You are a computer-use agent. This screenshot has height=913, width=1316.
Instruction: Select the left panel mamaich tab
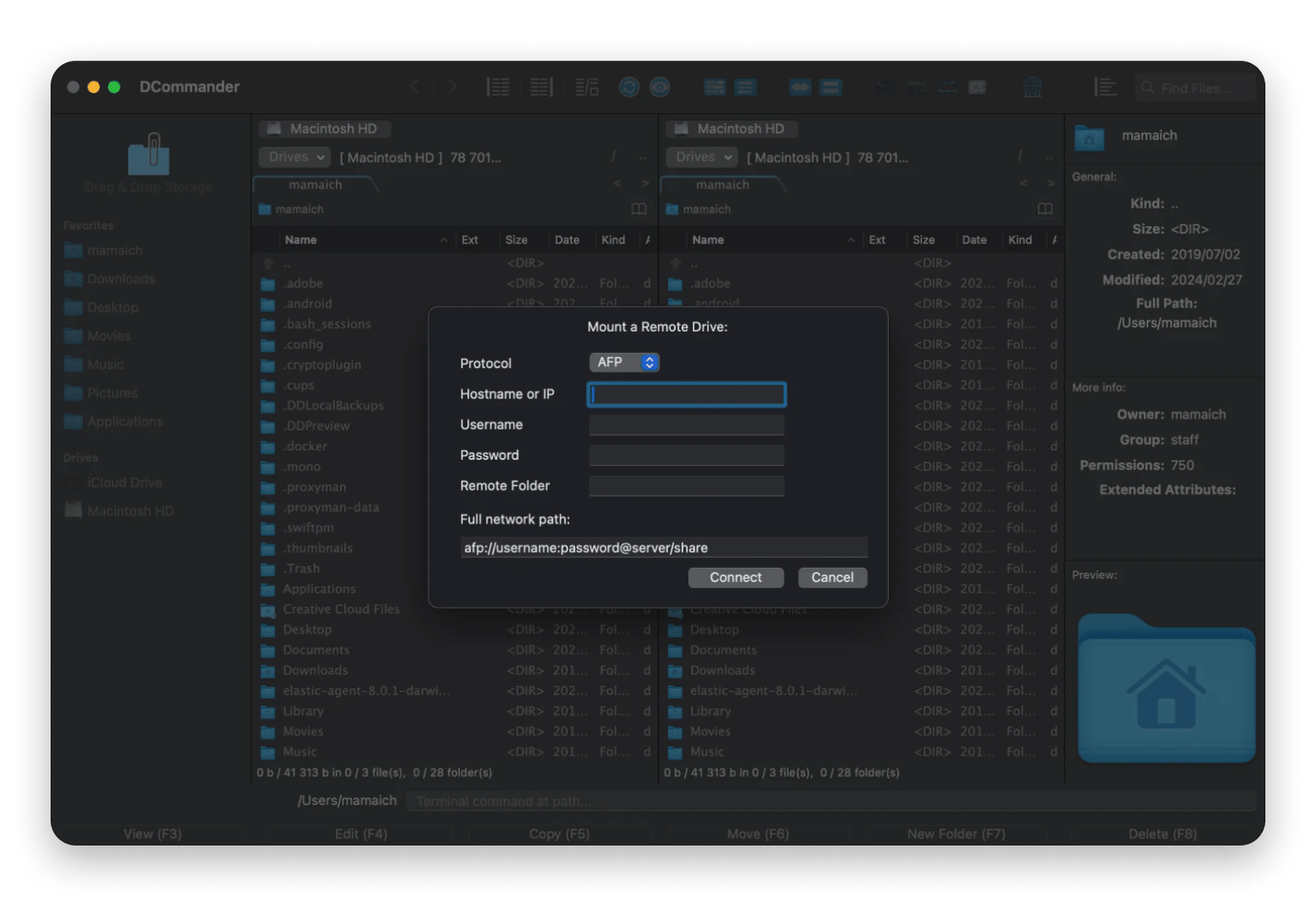tap(315, 185)
